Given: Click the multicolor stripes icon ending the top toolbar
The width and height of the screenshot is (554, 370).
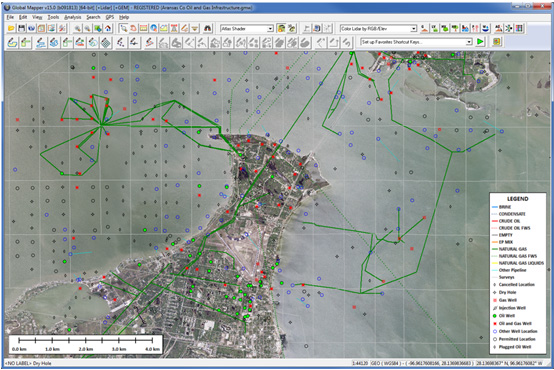Looking at the screenshot, I should tap(519, 28).
